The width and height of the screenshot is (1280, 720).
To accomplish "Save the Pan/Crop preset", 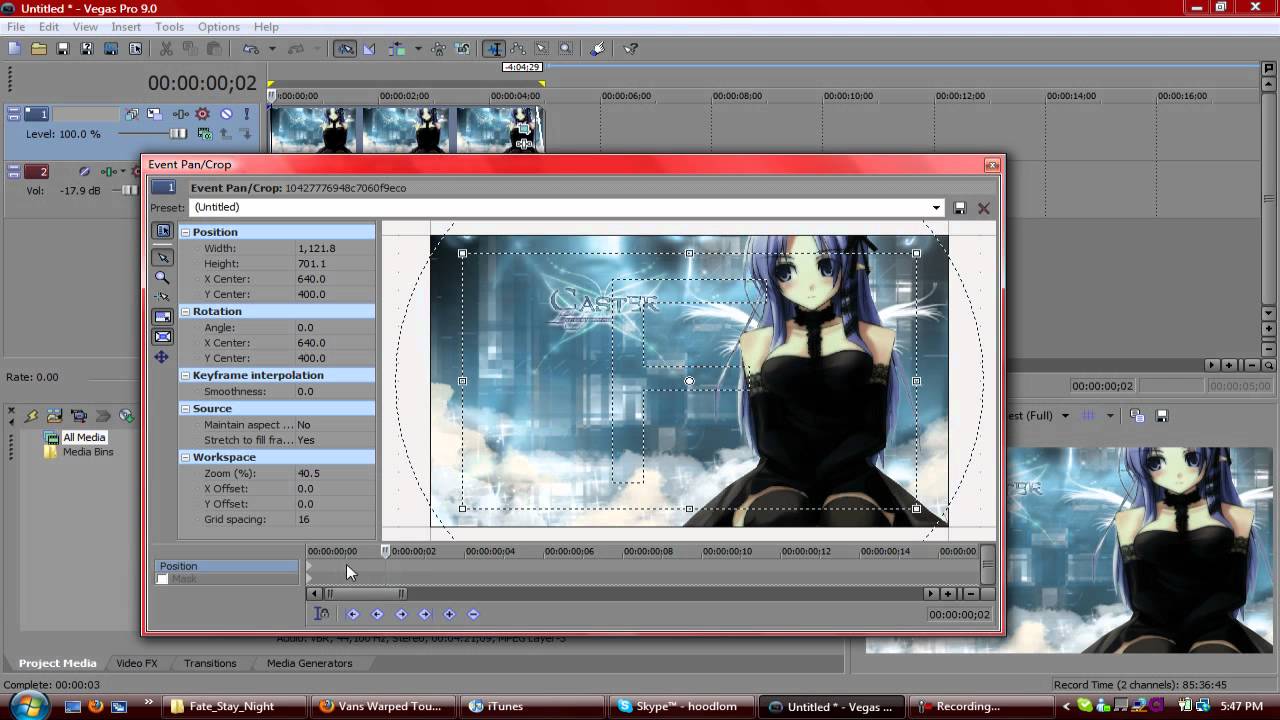I will tap(960, 208).
